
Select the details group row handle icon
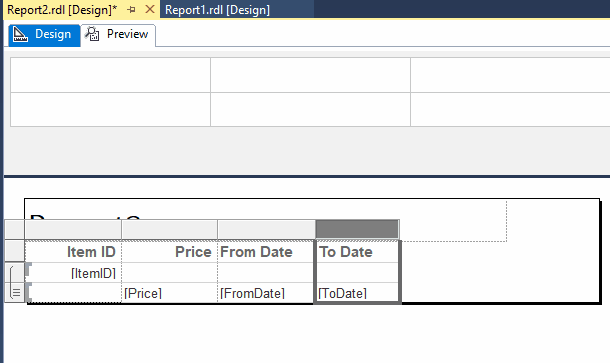[x=15, y=292]
